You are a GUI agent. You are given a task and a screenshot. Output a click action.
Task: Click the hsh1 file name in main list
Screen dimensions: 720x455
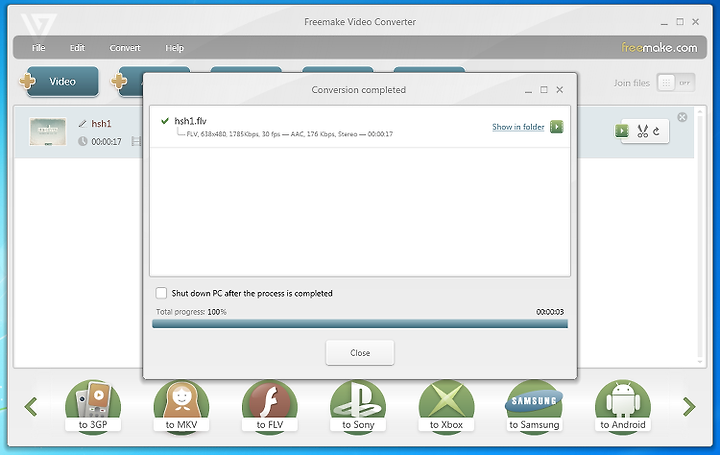[101, 124]
